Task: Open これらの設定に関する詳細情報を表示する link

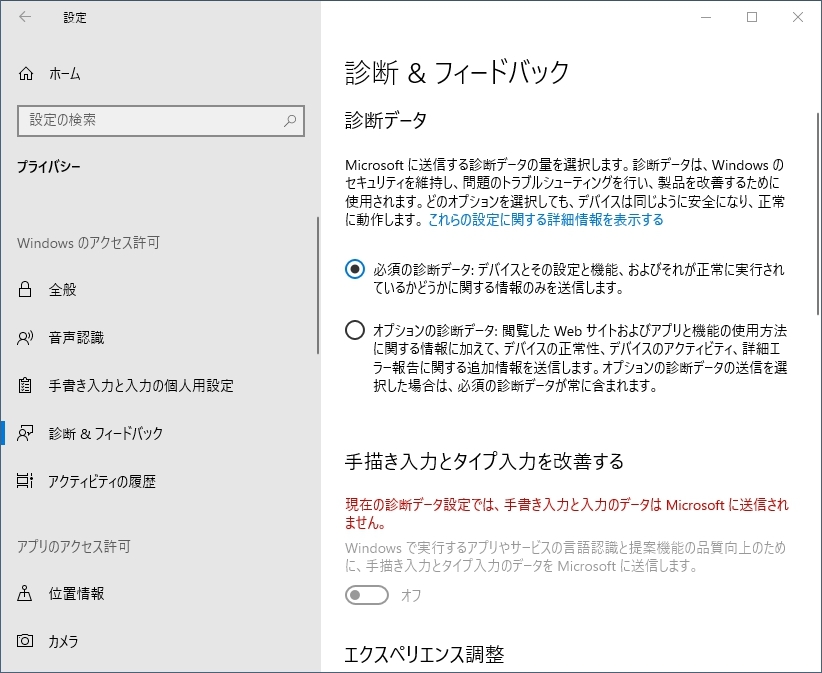Action: [x=546, y=220]
